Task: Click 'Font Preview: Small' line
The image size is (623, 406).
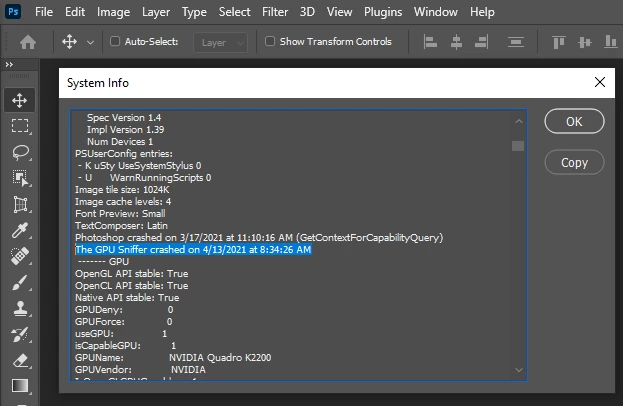Action: point(120,214)
